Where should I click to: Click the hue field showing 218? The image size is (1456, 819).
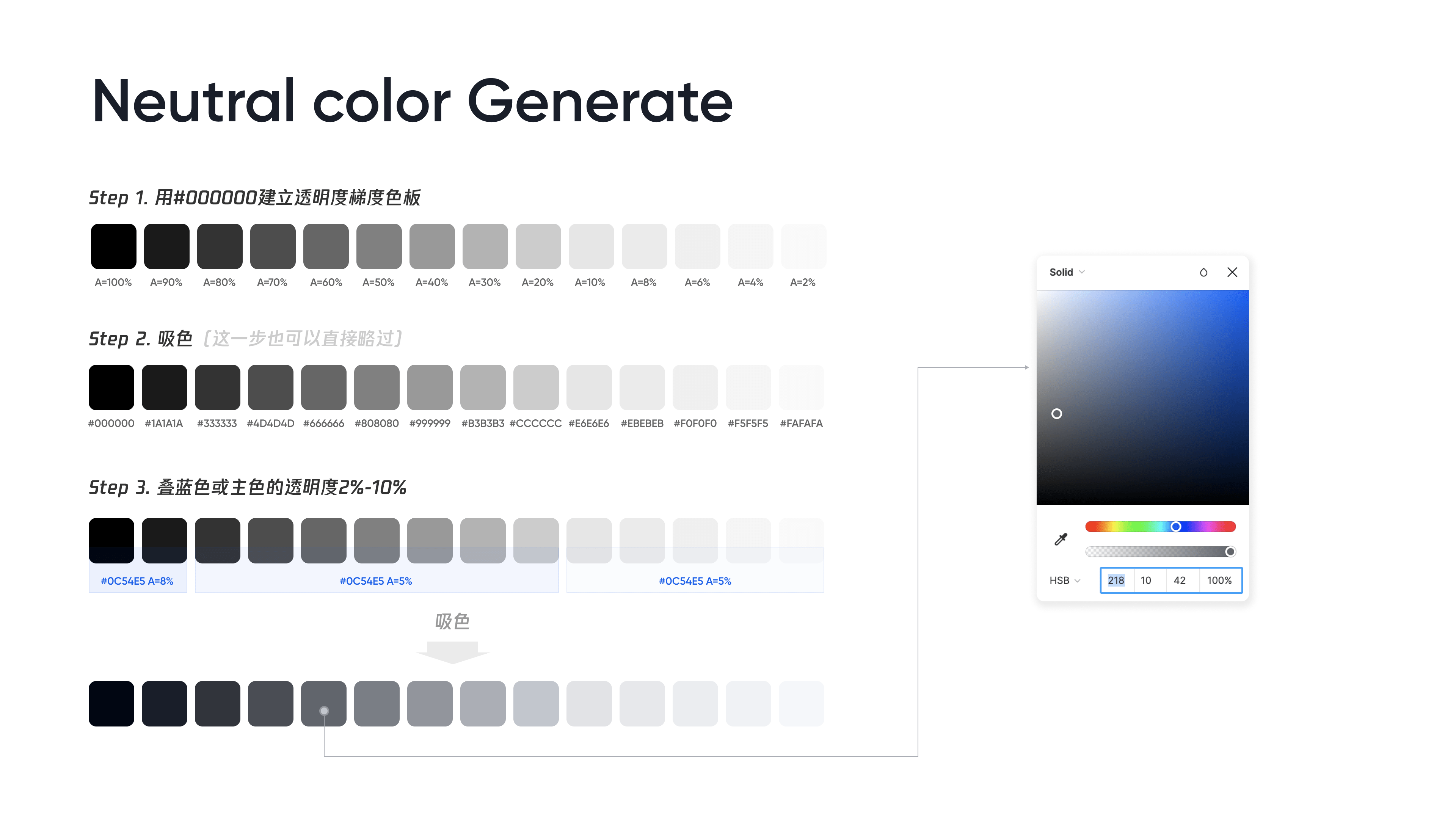(1116, 581)
